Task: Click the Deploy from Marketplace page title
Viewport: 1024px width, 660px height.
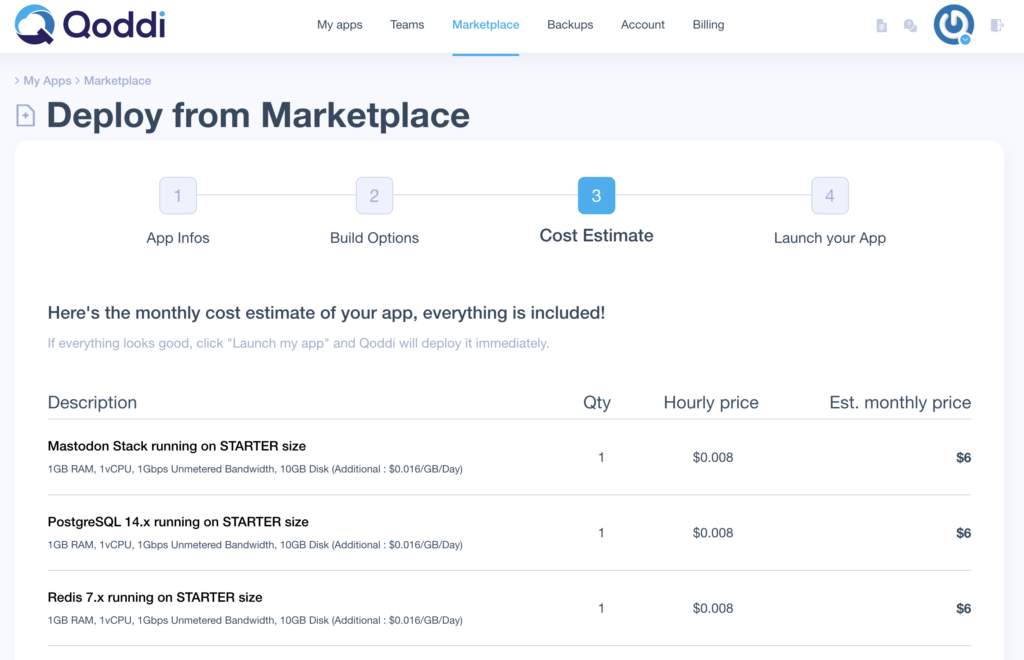Action: point(258,116)
